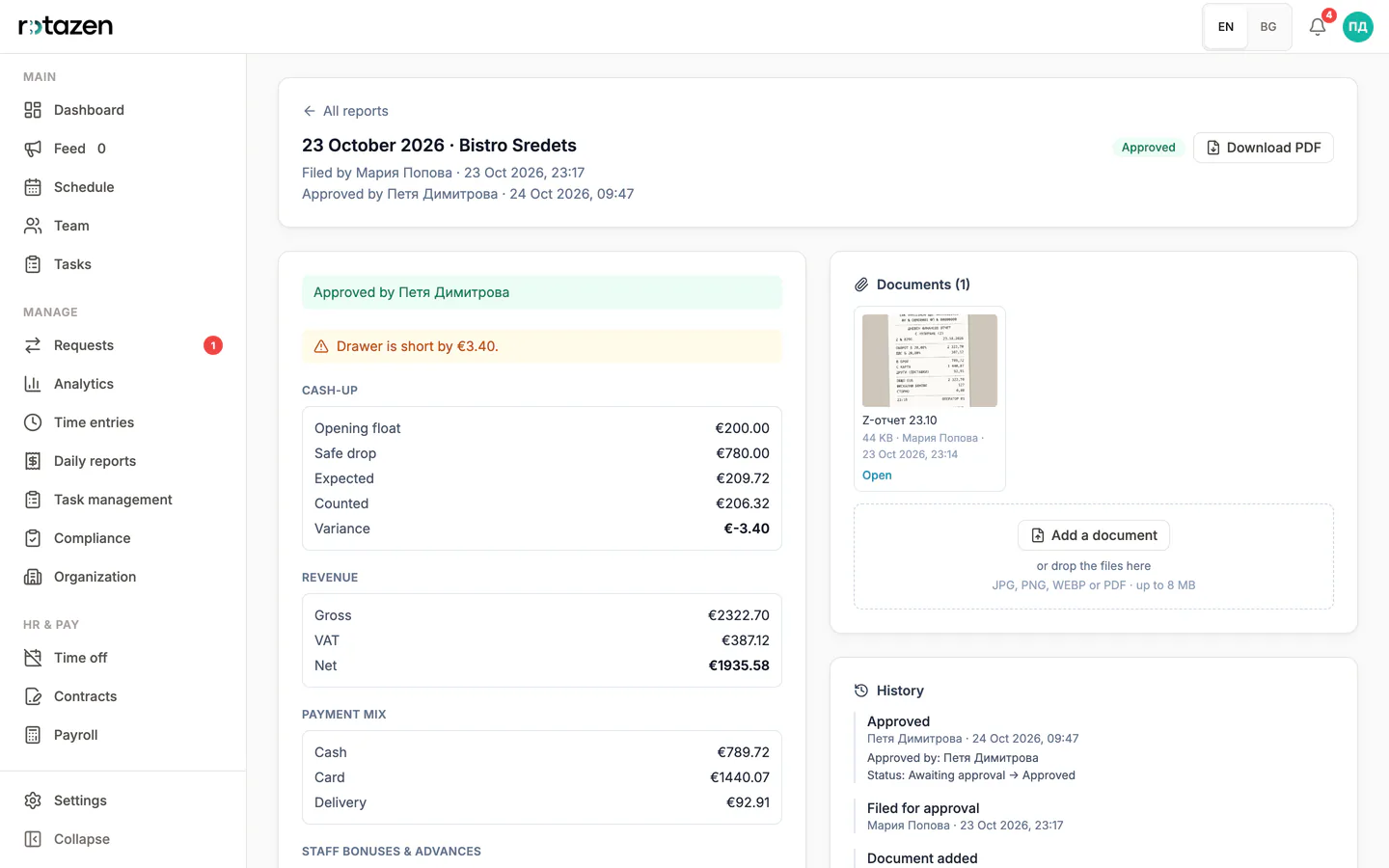
Task: Click the 'Filed for approval' history entry
Action: pos(923,808)
